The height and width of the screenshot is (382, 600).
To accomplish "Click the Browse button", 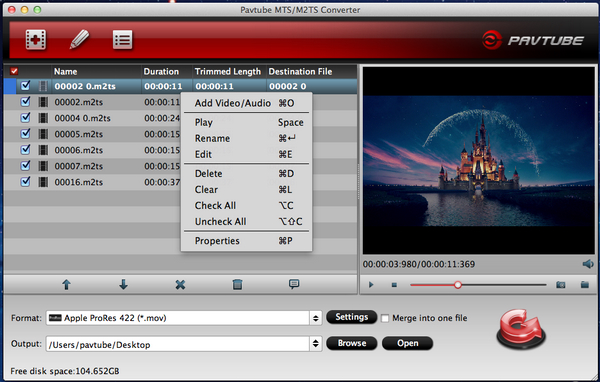I will coord(352,343).
